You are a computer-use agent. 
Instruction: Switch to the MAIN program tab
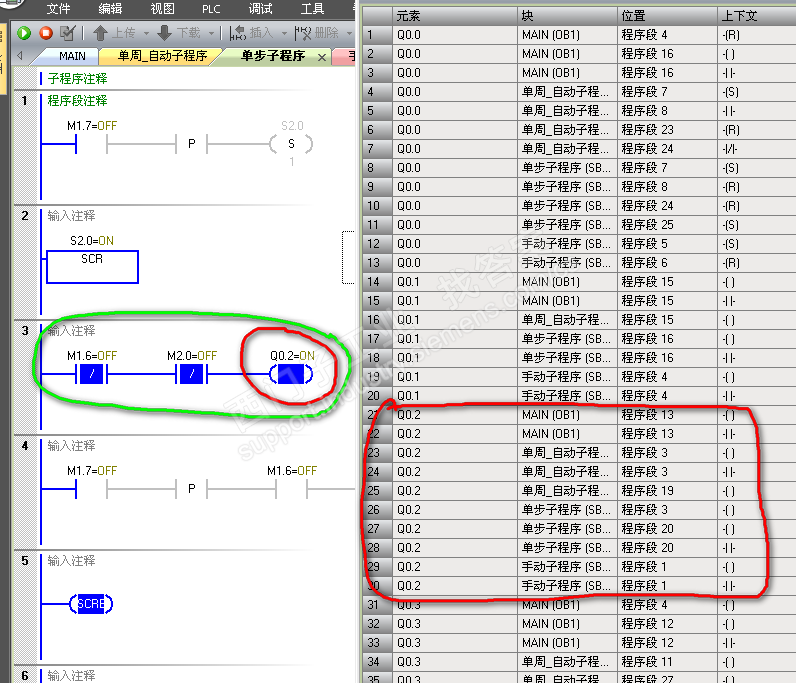72,56
